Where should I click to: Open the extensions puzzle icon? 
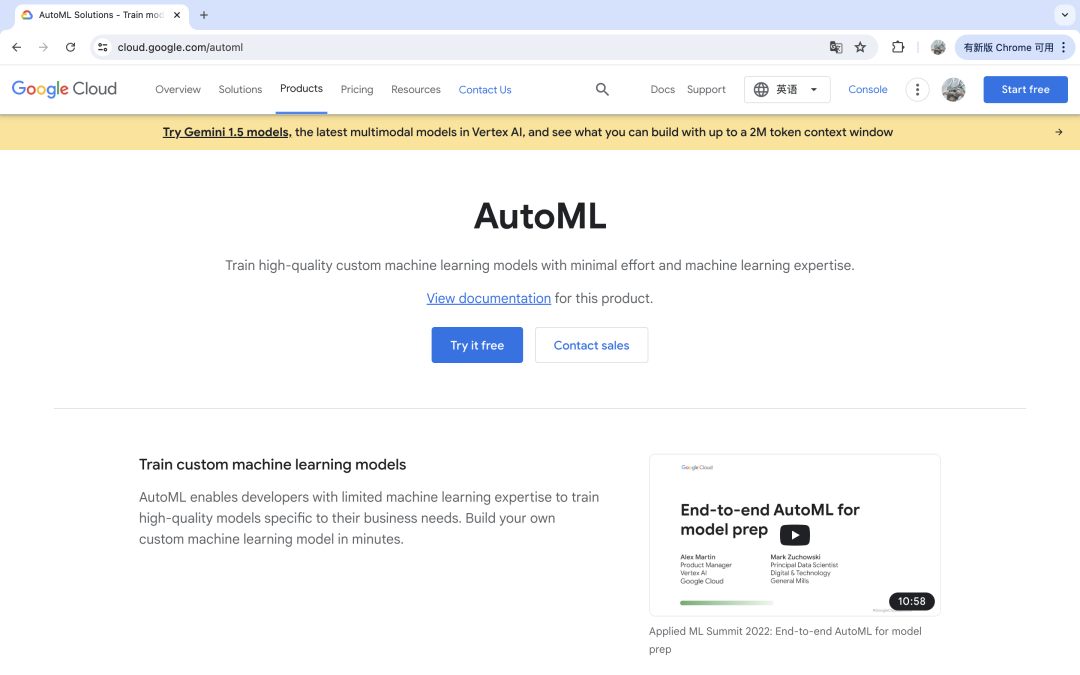pyautogui.click(x=897, y=48)
